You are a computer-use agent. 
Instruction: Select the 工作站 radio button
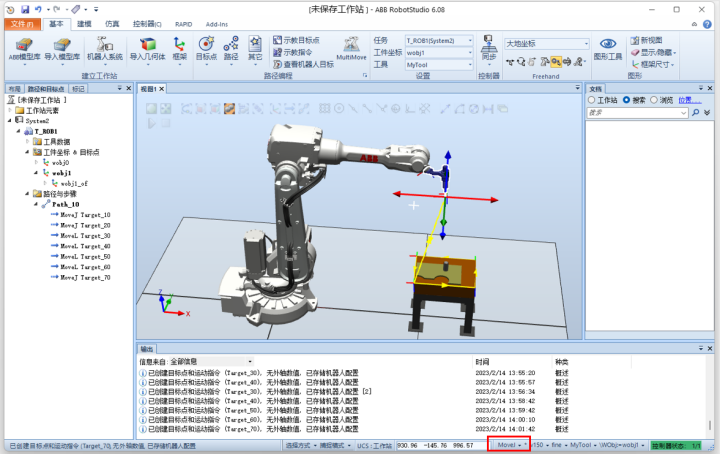[x=592, y=100]
